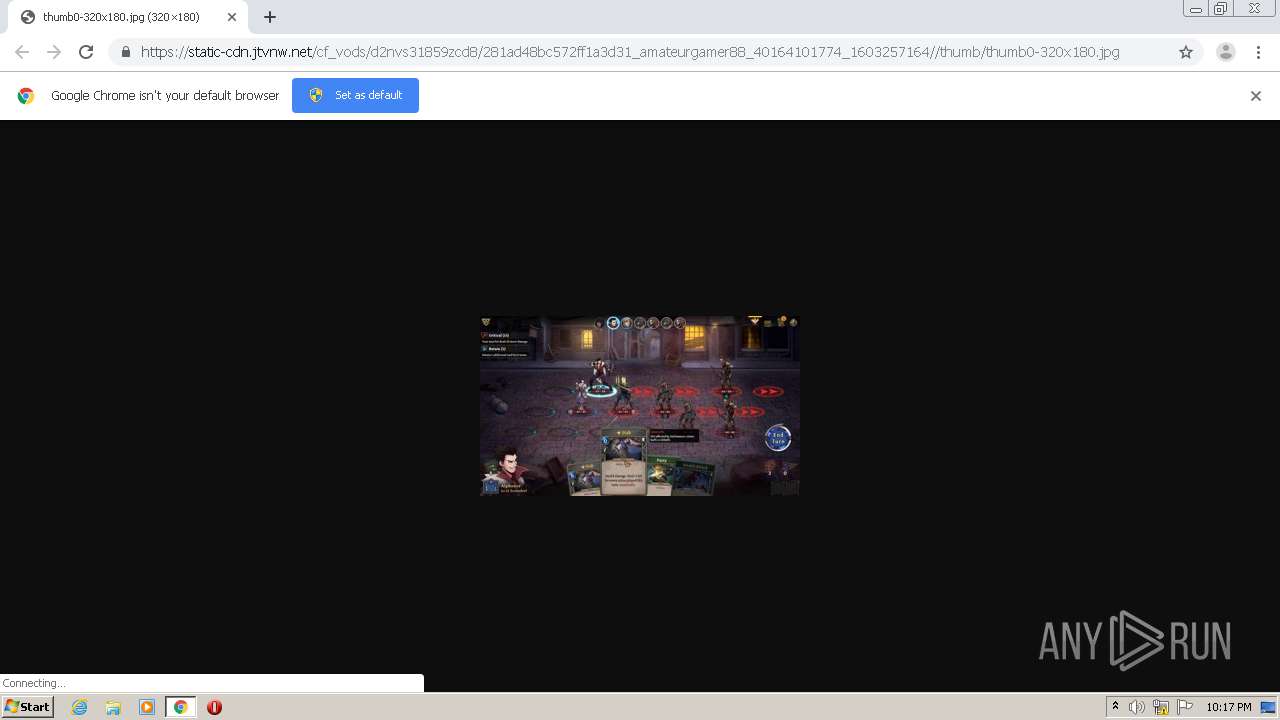Image resolution: width=1280 pixels, height=720 pixels.
Task: Open the Chrome profile avatar menu
Action: (x=1225, y=52)
